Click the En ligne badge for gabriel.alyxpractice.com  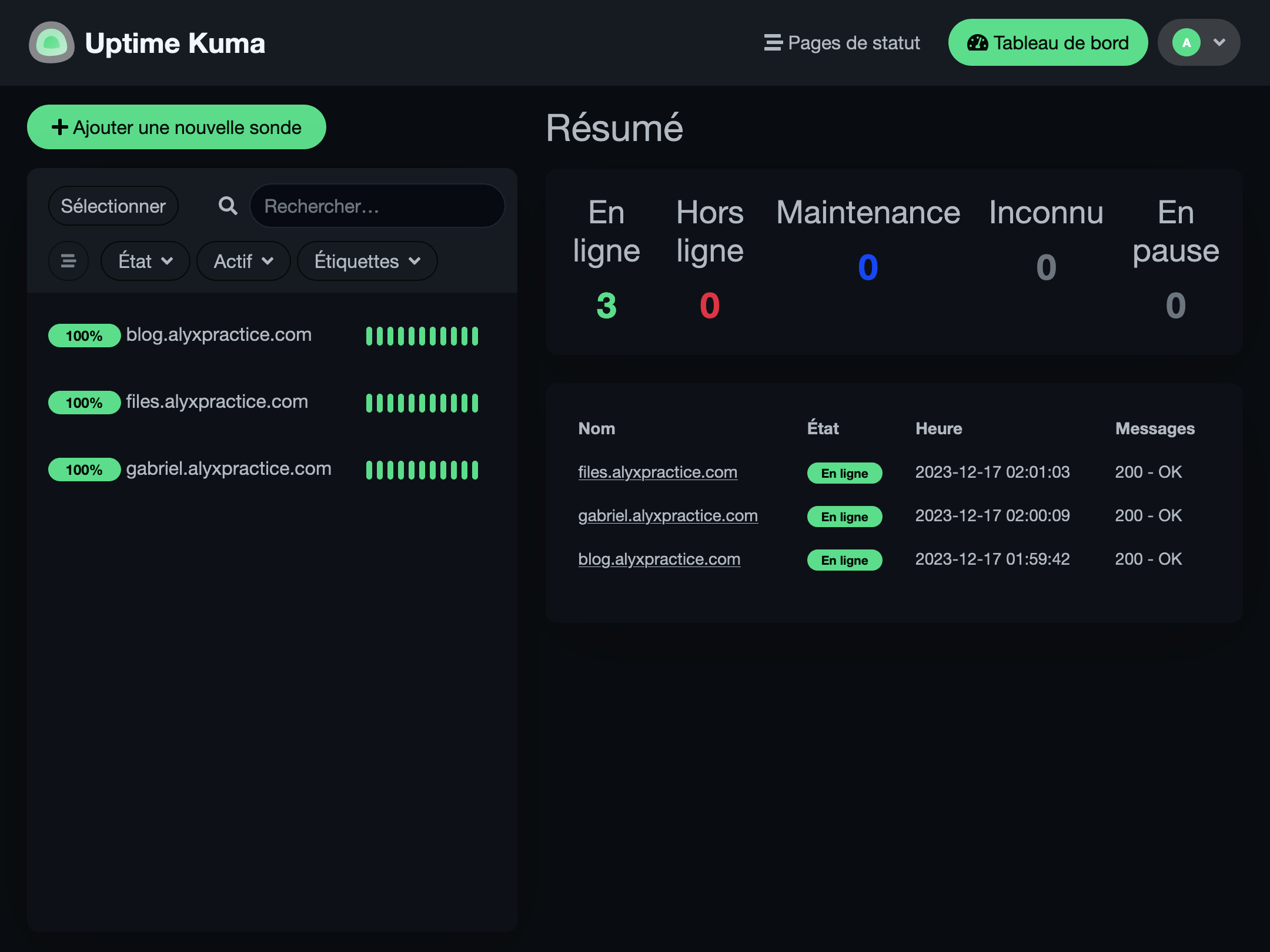(844, 517)
